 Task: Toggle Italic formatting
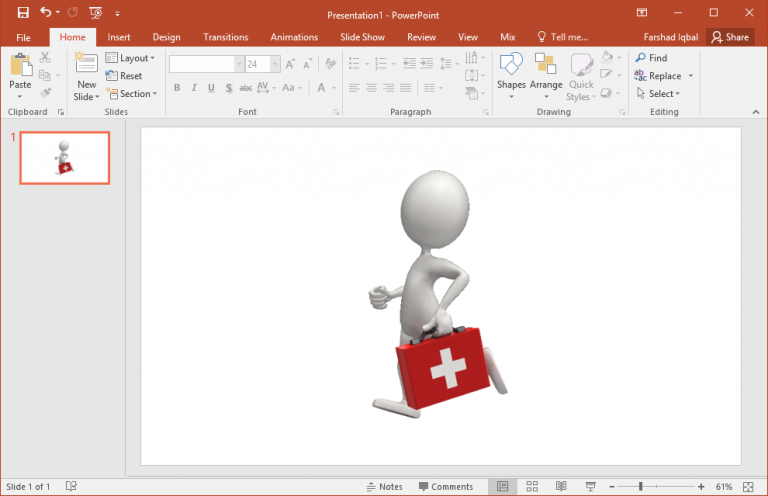pyautogui.click(x=194, y=88)
